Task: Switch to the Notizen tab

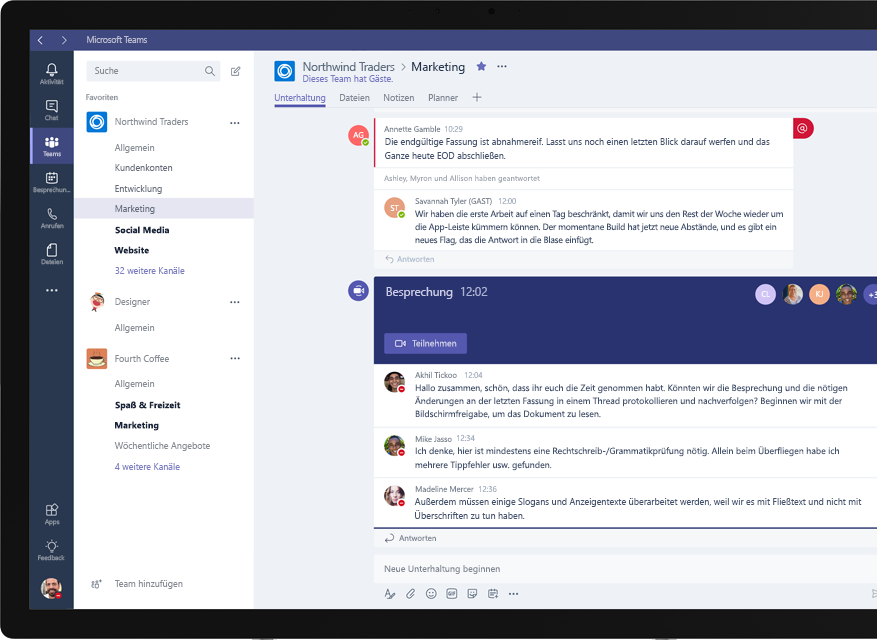Action: pyautogui.click(x=399, y=98)
